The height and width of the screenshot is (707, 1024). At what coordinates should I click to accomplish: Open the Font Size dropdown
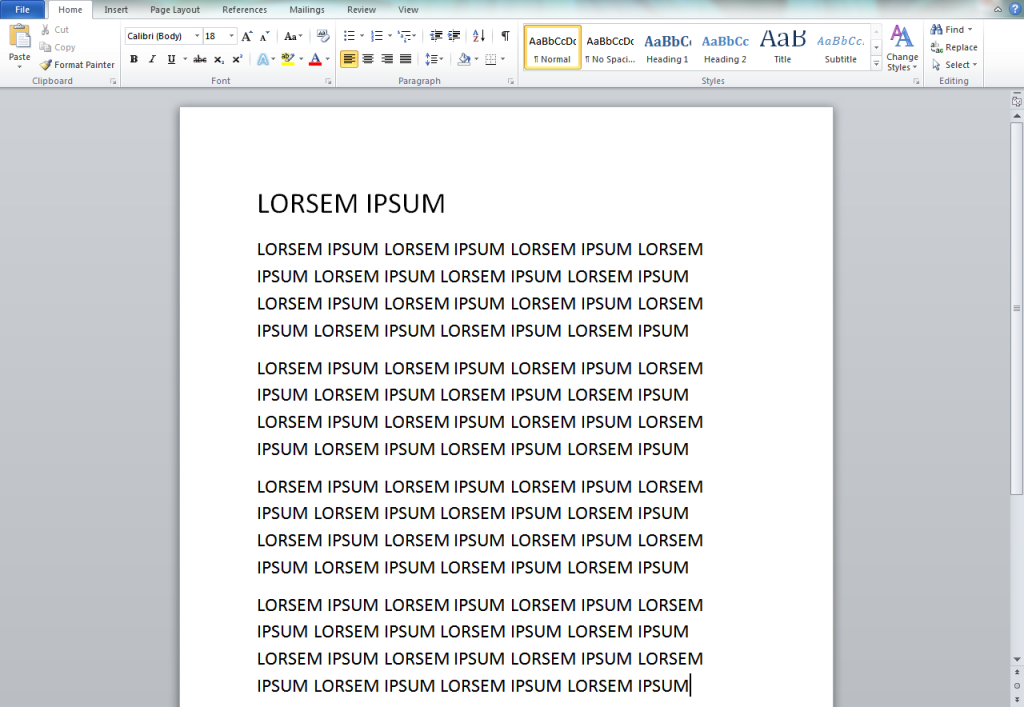pos(230,35)
